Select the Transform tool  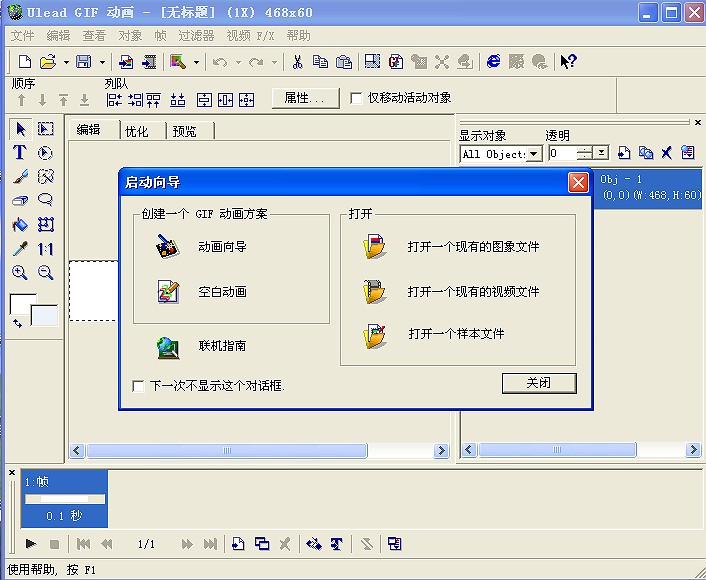(x=45, y=224)
